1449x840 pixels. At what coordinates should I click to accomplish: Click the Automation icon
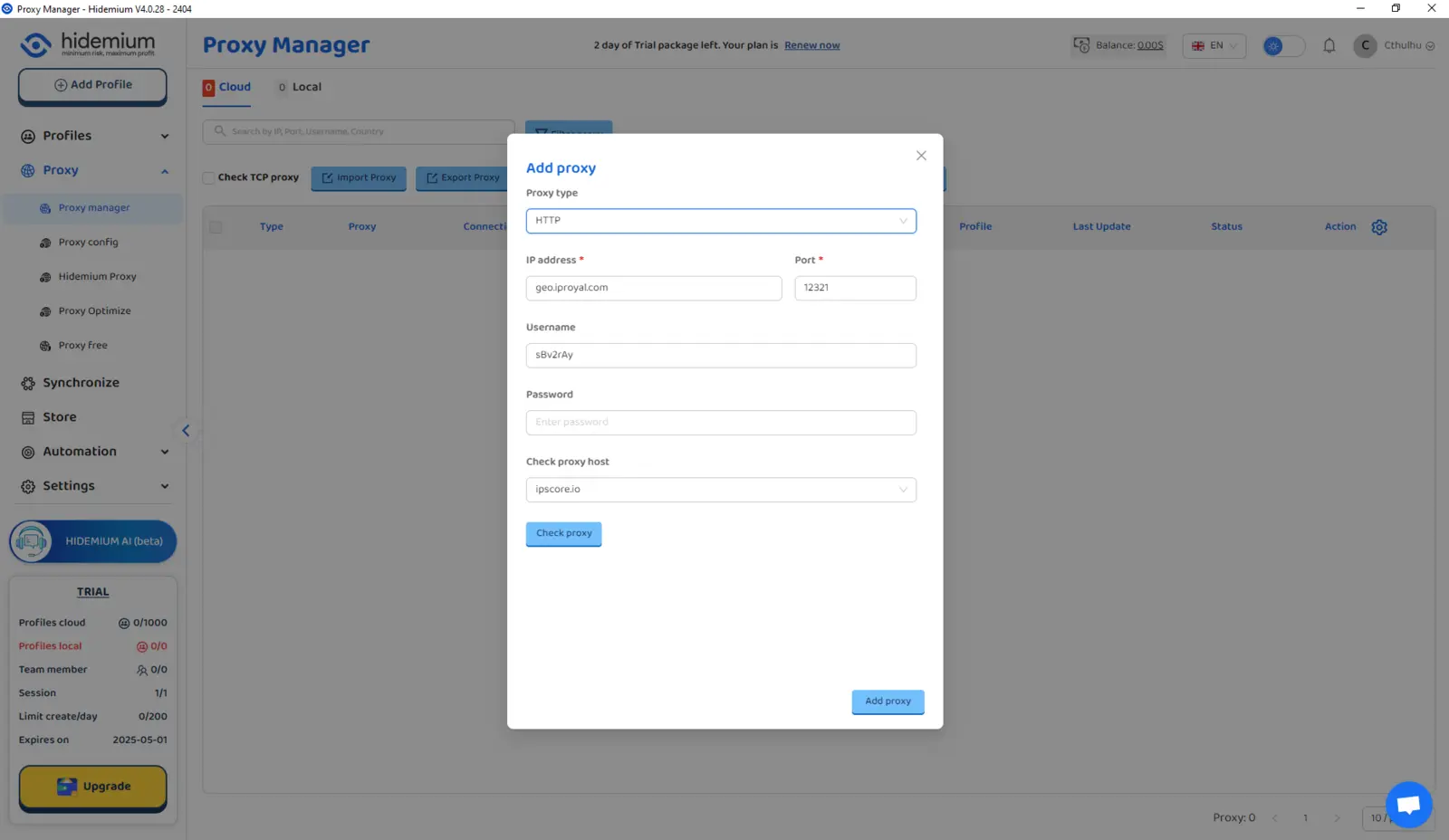[x=28, y=453]
